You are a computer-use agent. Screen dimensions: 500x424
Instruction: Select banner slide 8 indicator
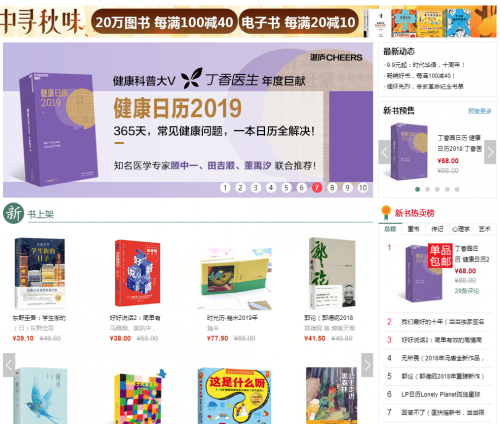[332, 188]
